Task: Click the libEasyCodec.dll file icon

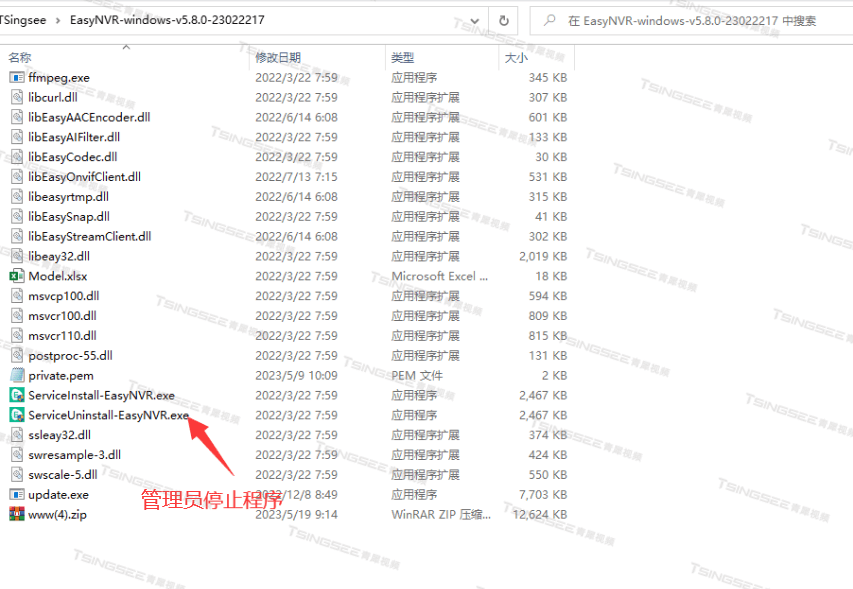Action: 17,157
